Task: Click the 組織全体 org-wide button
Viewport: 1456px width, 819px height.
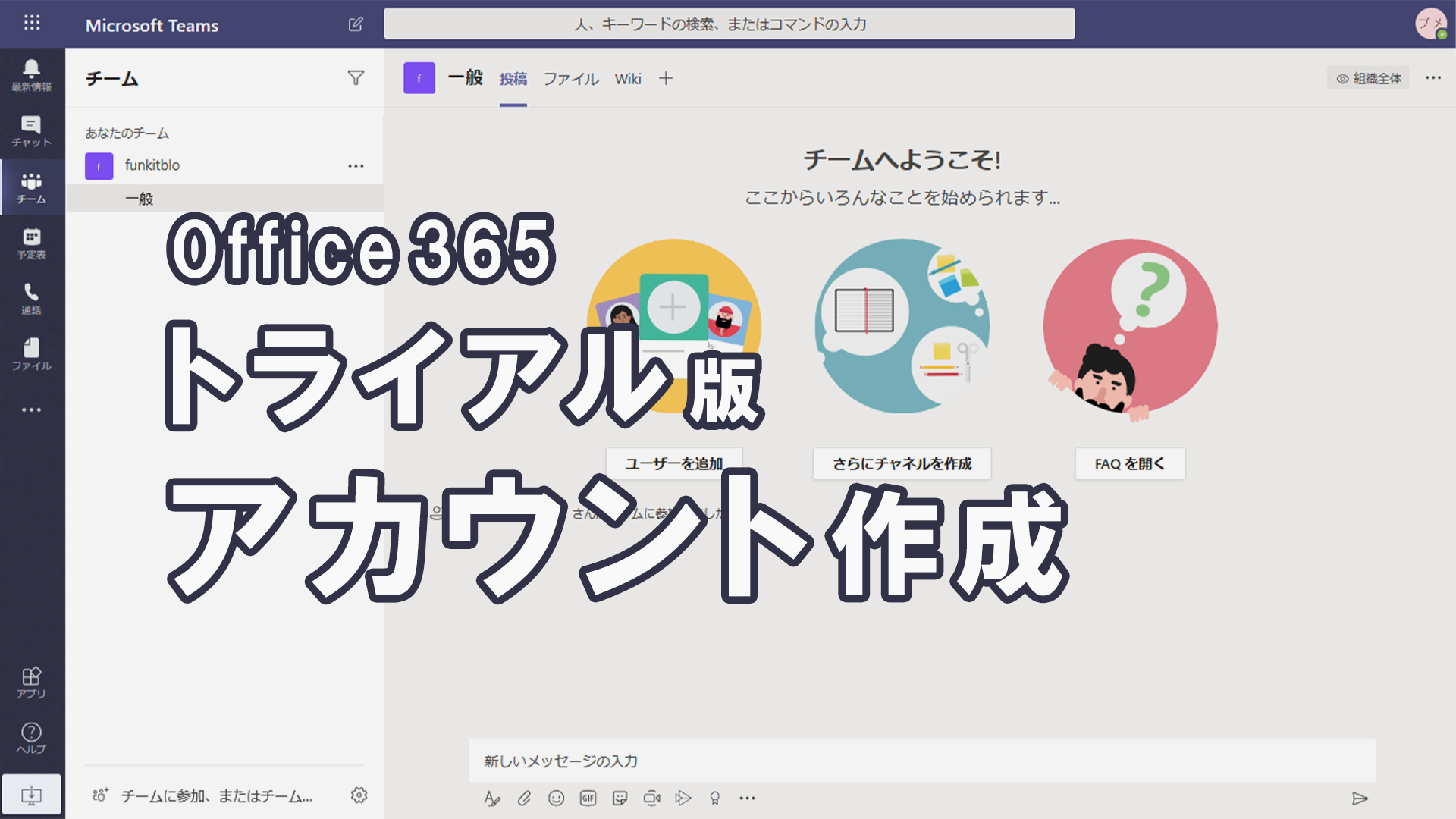Action: 1368,78
